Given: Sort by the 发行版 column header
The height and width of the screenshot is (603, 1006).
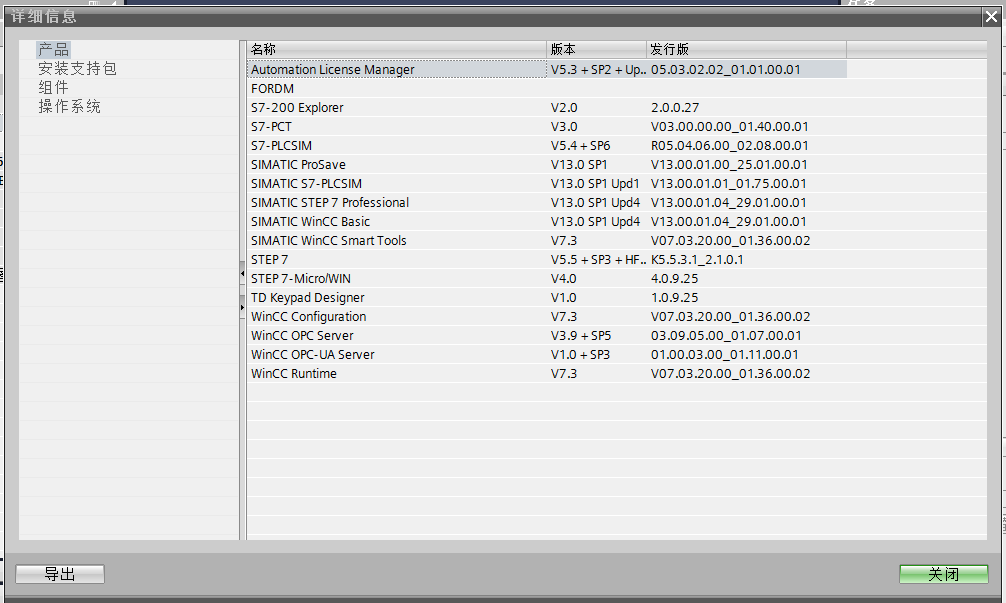Looking at the screenshot, I should click(747, 49).
